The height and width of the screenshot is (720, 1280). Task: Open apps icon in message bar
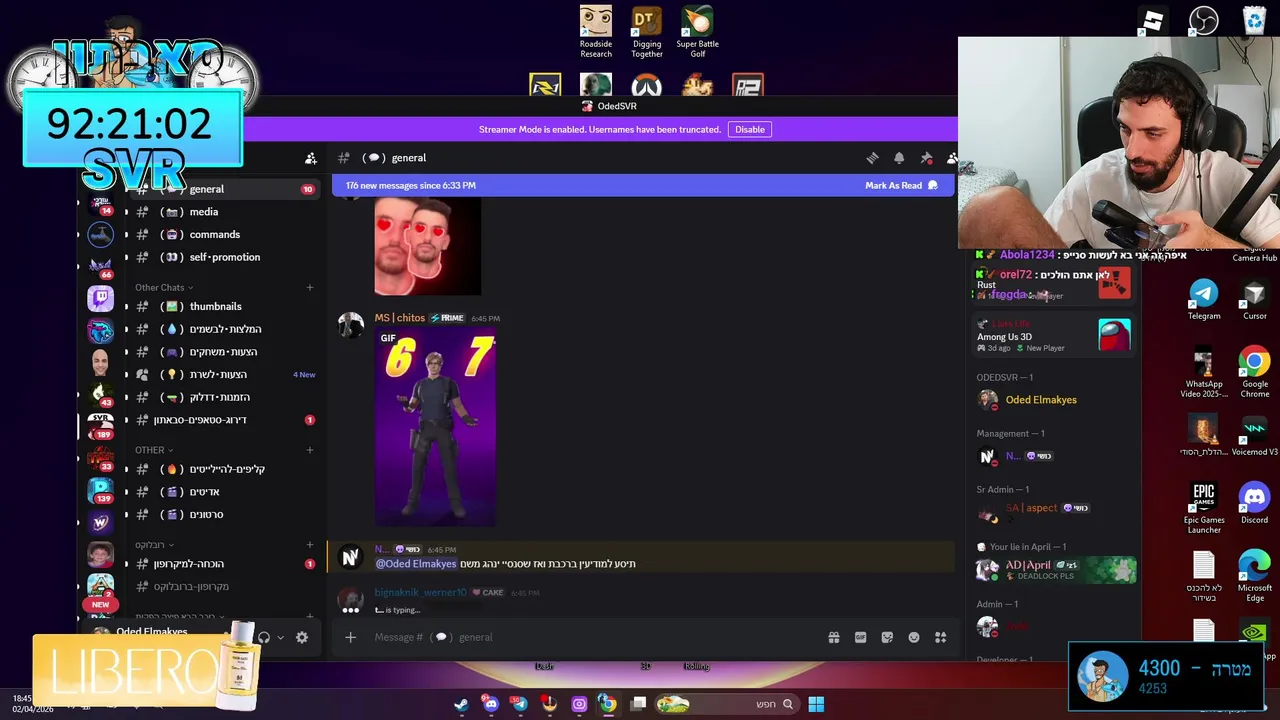pos(940,637)
